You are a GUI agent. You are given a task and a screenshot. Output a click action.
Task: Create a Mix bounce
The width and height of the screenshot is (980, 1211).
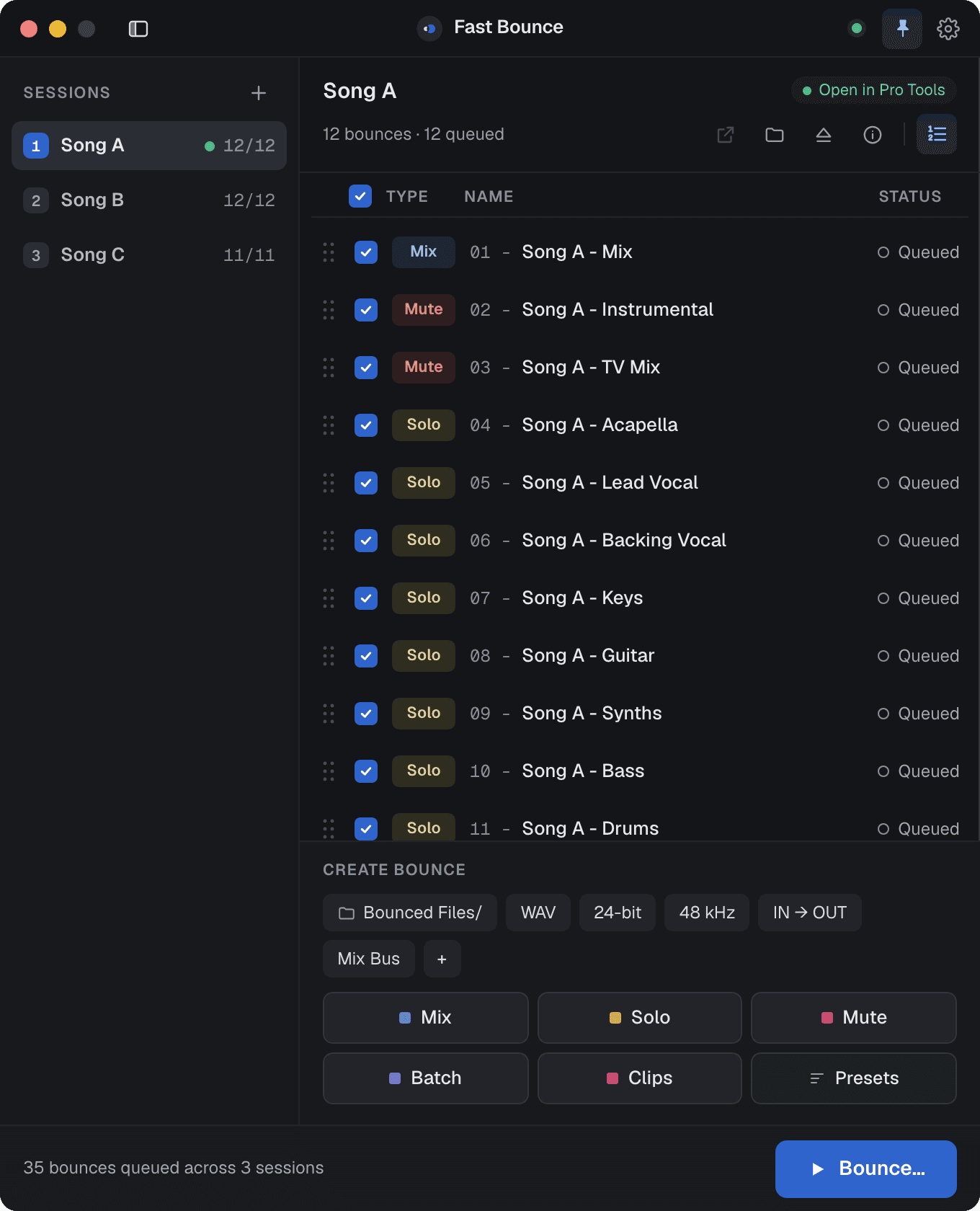tap(426, 1018)
